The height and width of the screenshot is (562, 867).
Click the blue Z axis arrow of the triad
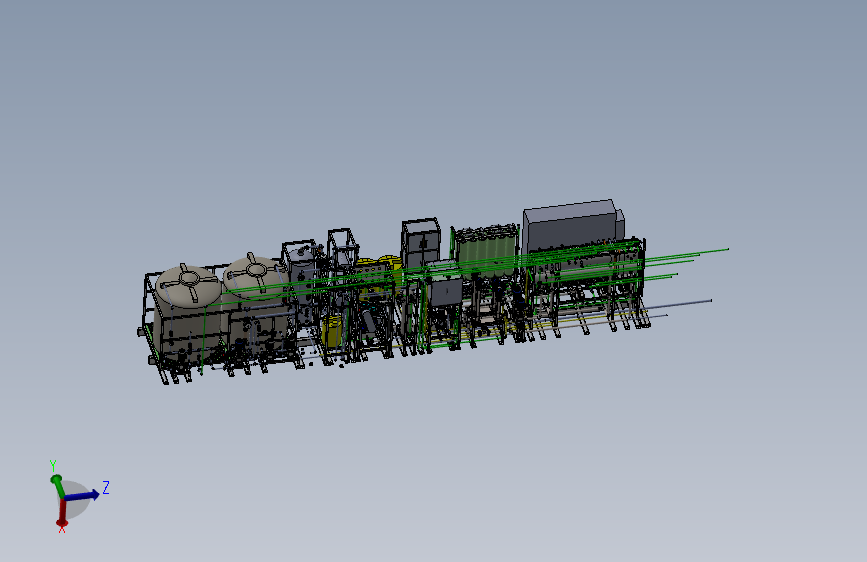click(x=83, y=495)
